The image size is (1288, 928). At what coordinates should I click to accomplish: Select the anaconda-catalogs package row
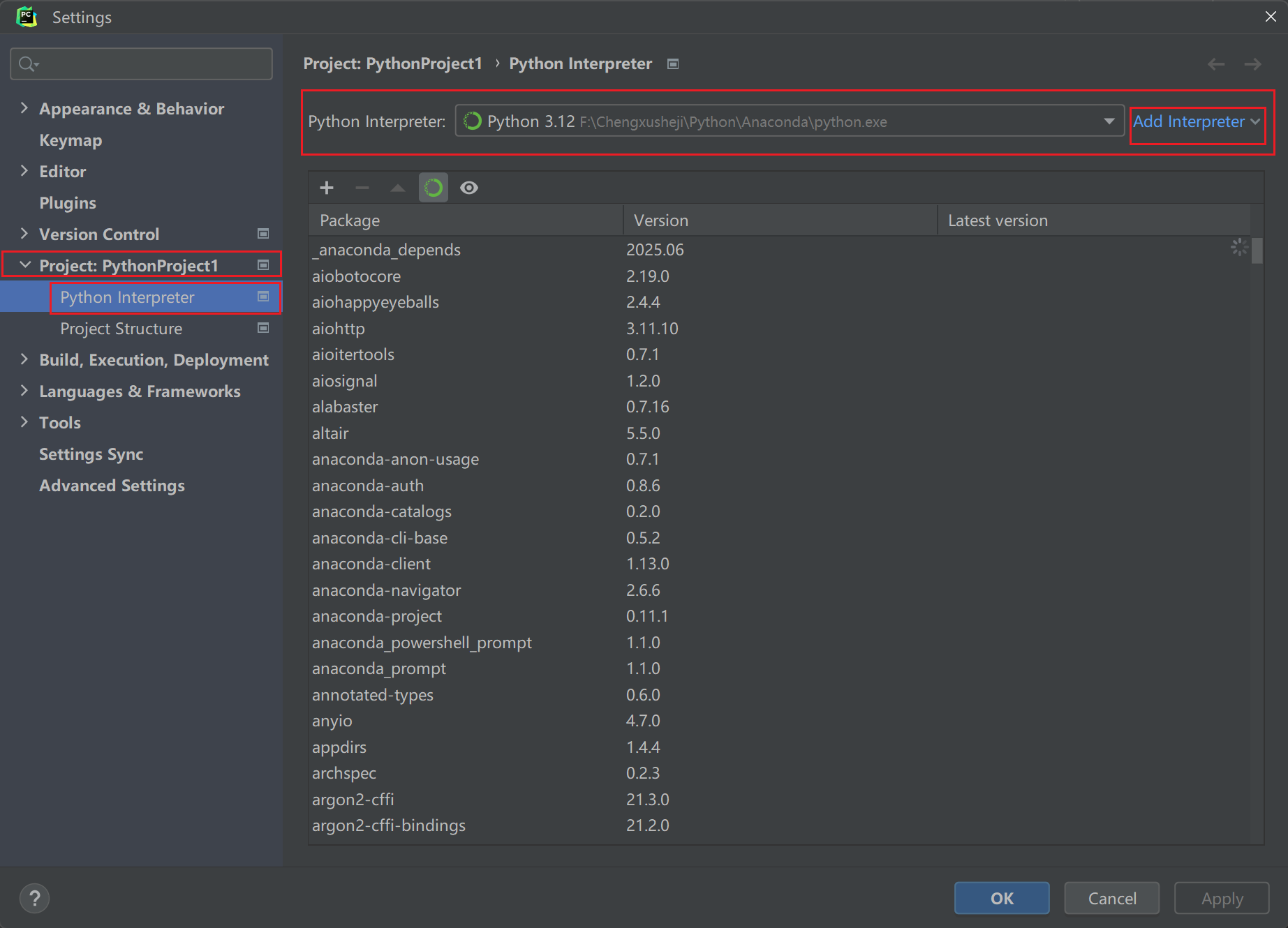[780, 511]
